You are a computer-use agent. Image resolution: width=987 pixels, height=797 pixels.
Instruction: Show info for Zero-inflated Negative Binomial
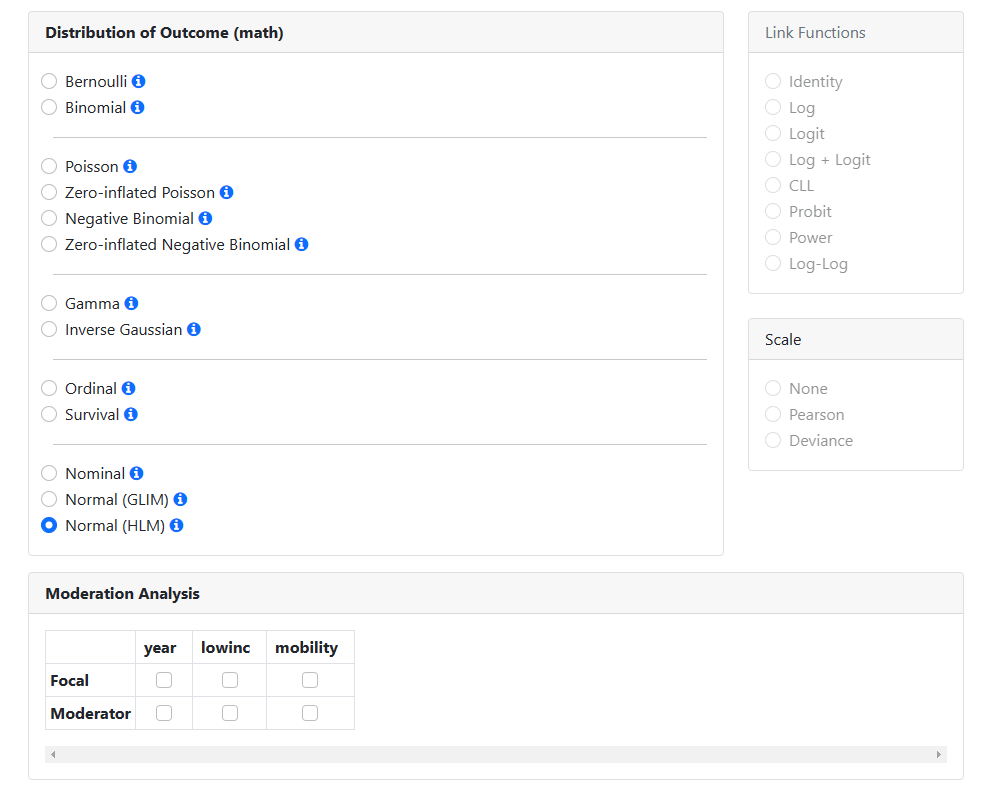click(x=302, y=244)
